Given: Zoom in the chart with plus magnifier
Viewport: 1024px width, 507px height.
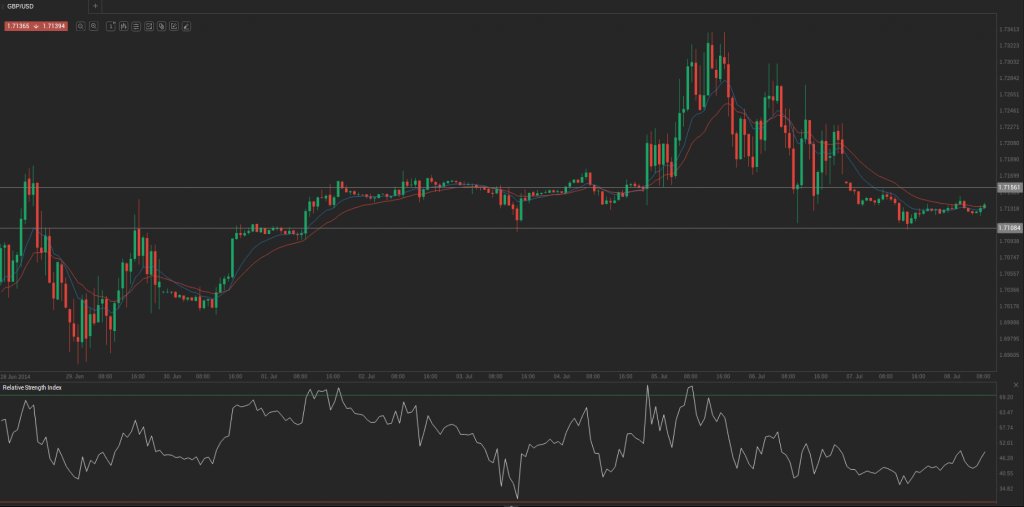Looking at the screenshot, I should click(x=93, y=26).
